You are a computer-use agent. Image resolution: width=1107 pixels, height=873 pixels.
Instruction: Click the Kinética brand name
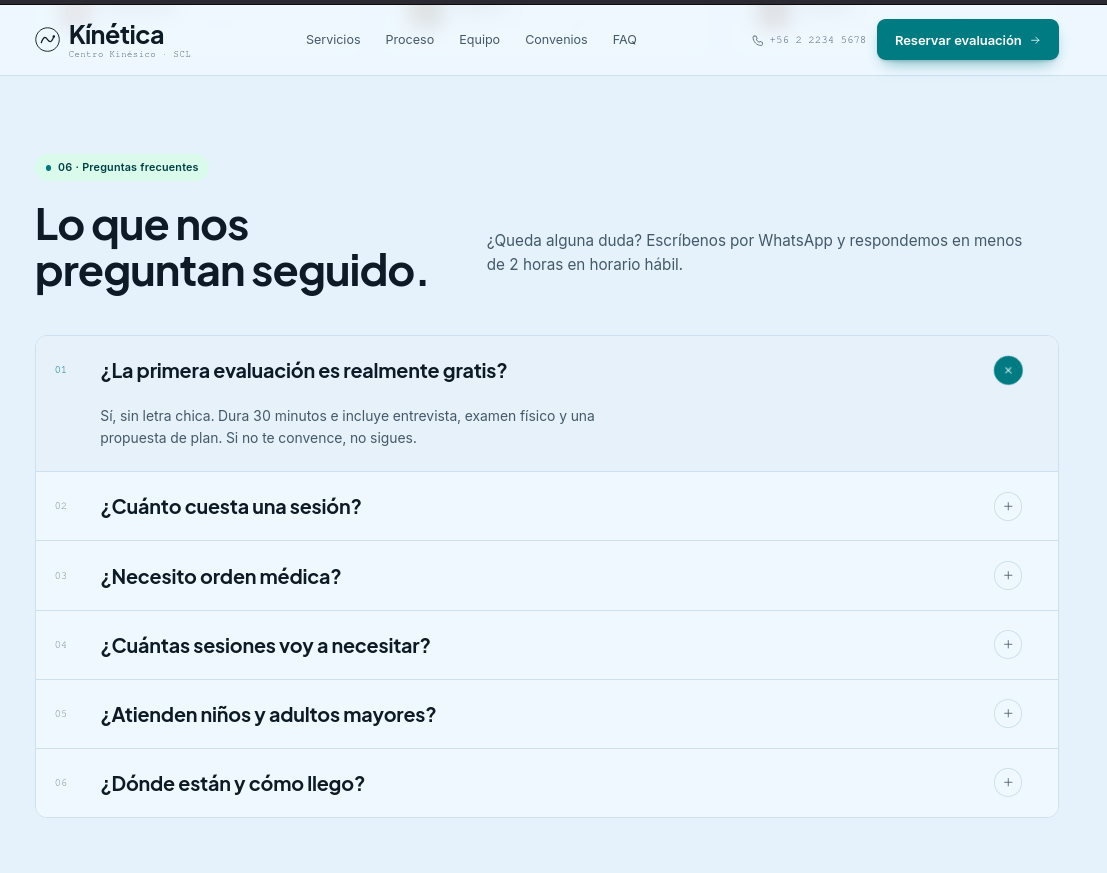(x=116, y=35)
